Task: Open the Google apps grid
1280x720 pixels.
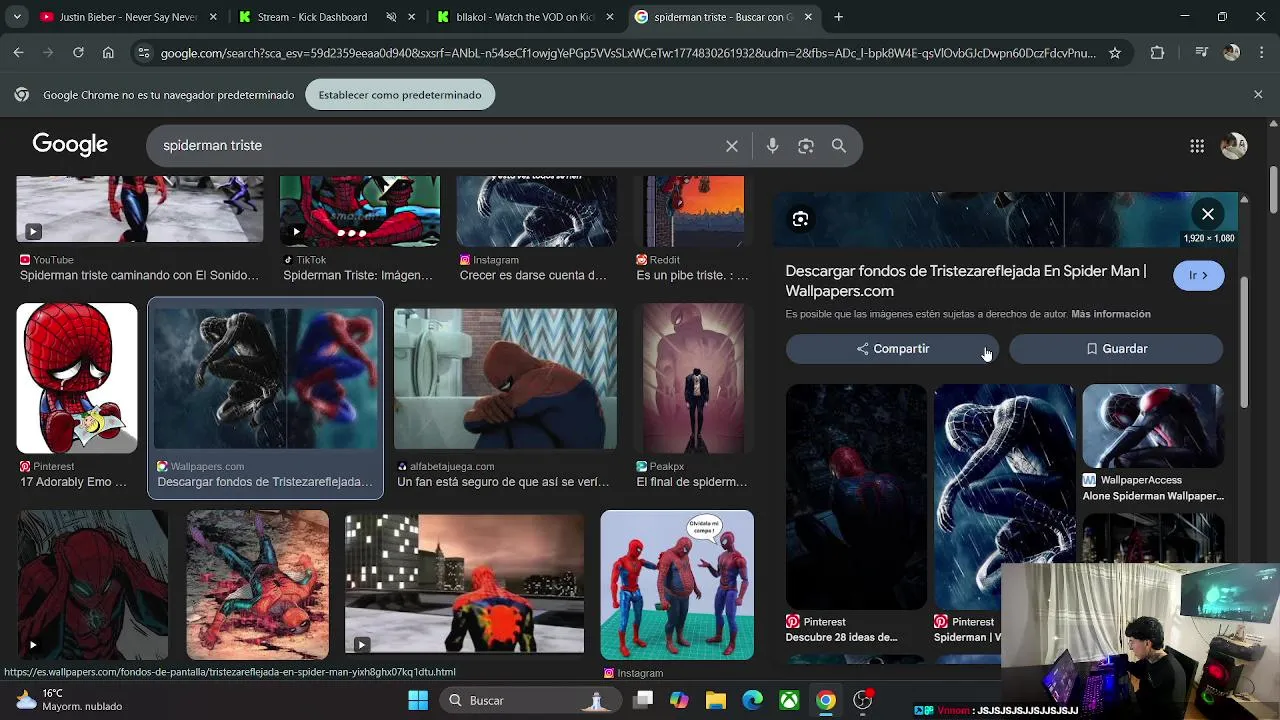Action: (1197, 146)
